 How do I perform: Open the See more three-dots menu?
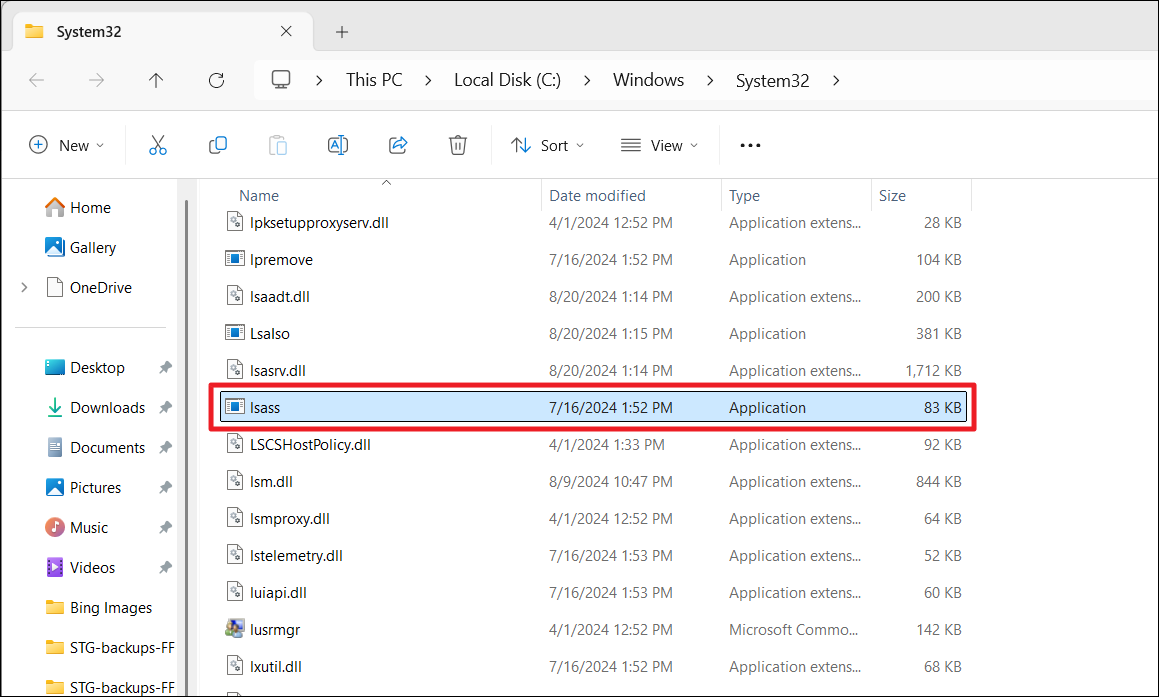(x=750, y=145)
